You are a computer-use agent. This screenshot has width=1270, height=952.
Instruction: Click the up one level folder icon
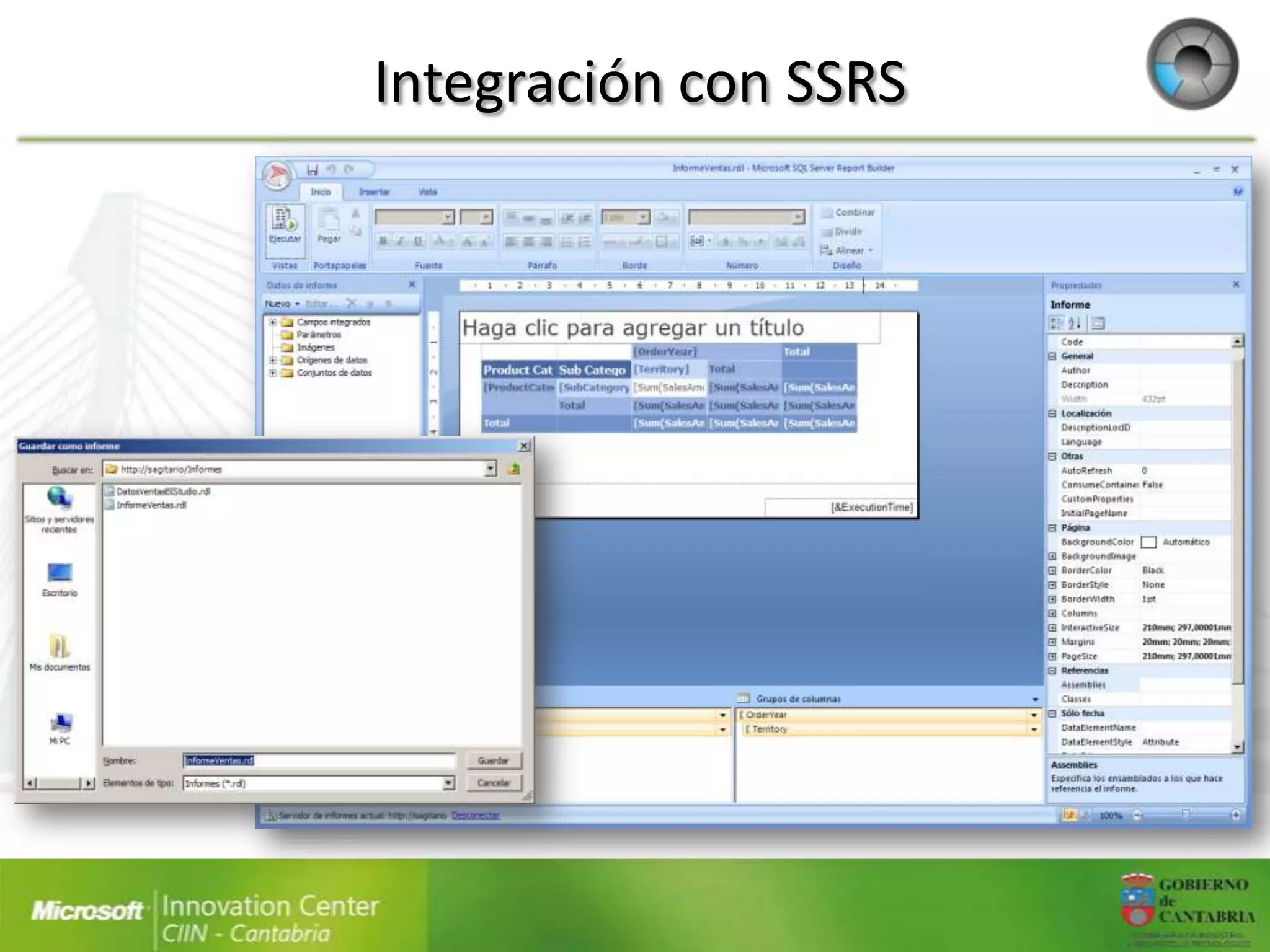click(x=513, y=469)
